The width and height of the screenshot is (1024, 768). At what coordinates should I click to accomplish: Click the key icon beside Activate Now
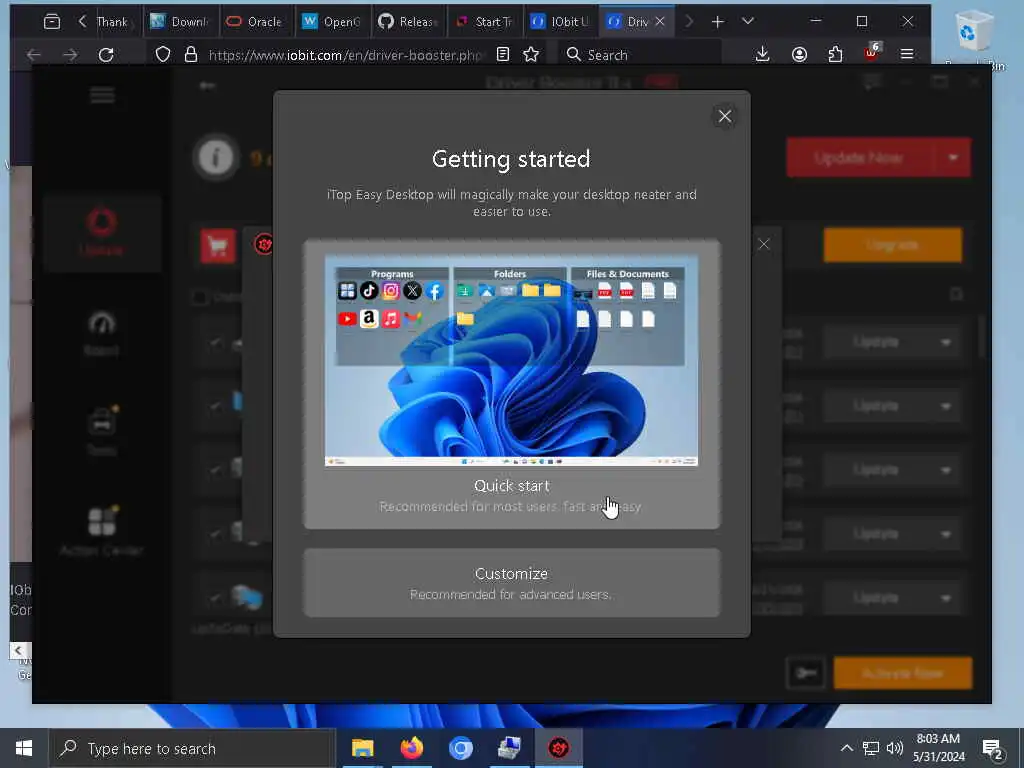tap(807, 673)
